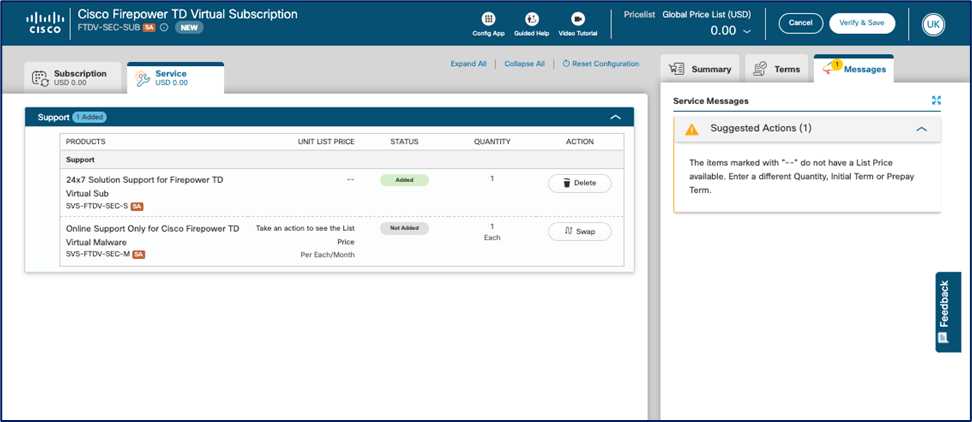Click the ACTION column header
Viewport: 972px width, 422px height.
click(580, 142)
